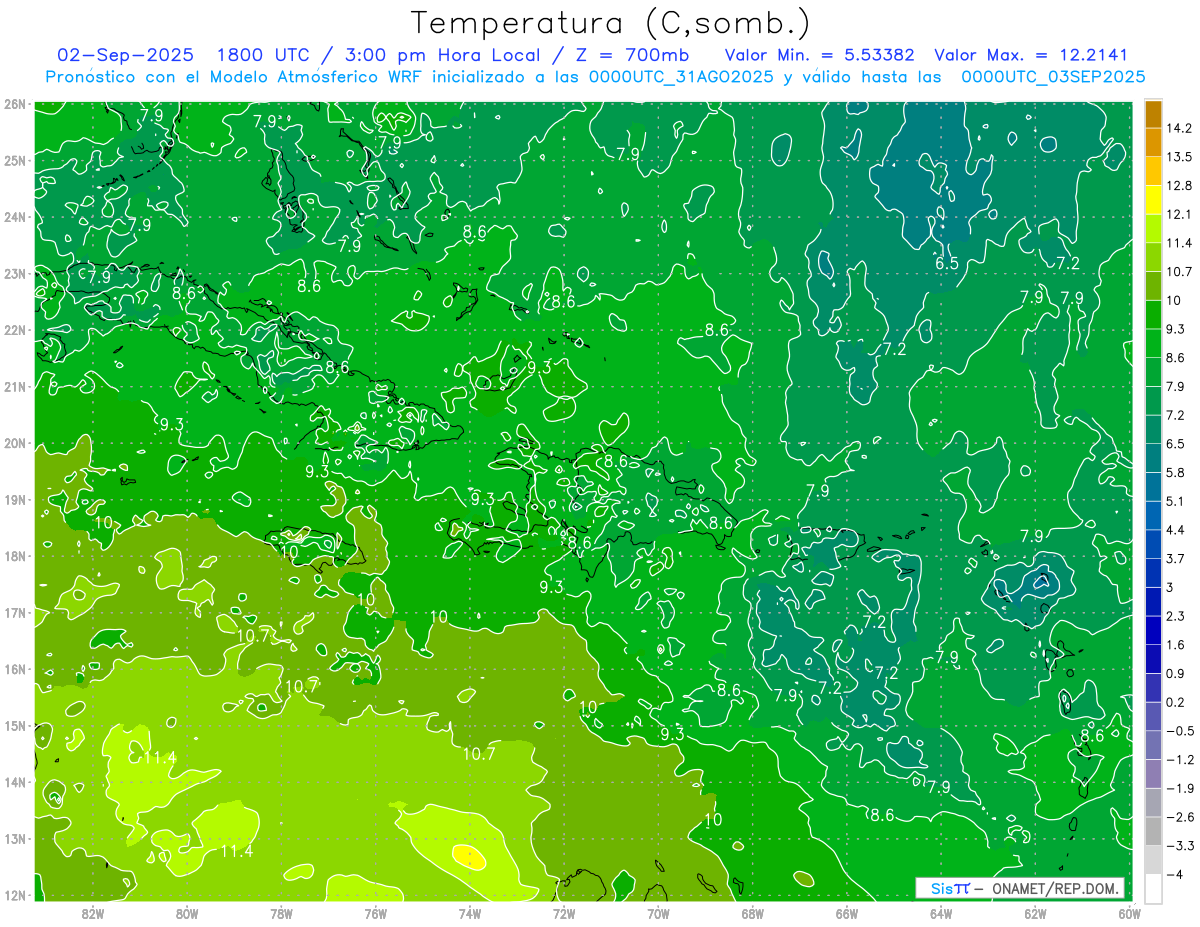The image size is (1200, 927).
Task: Click the colorbar label "5.8"
Action: tap(1176, 472)
